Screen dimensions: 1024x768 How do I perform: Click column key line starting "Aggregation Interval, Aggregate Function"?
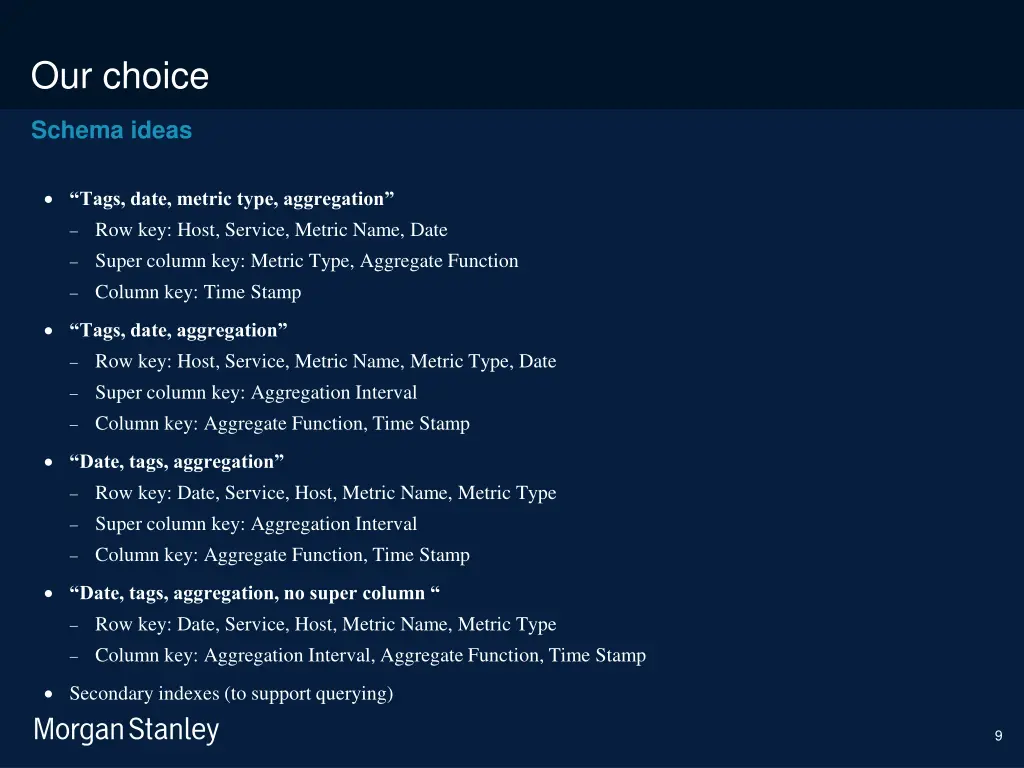[370, 655]
